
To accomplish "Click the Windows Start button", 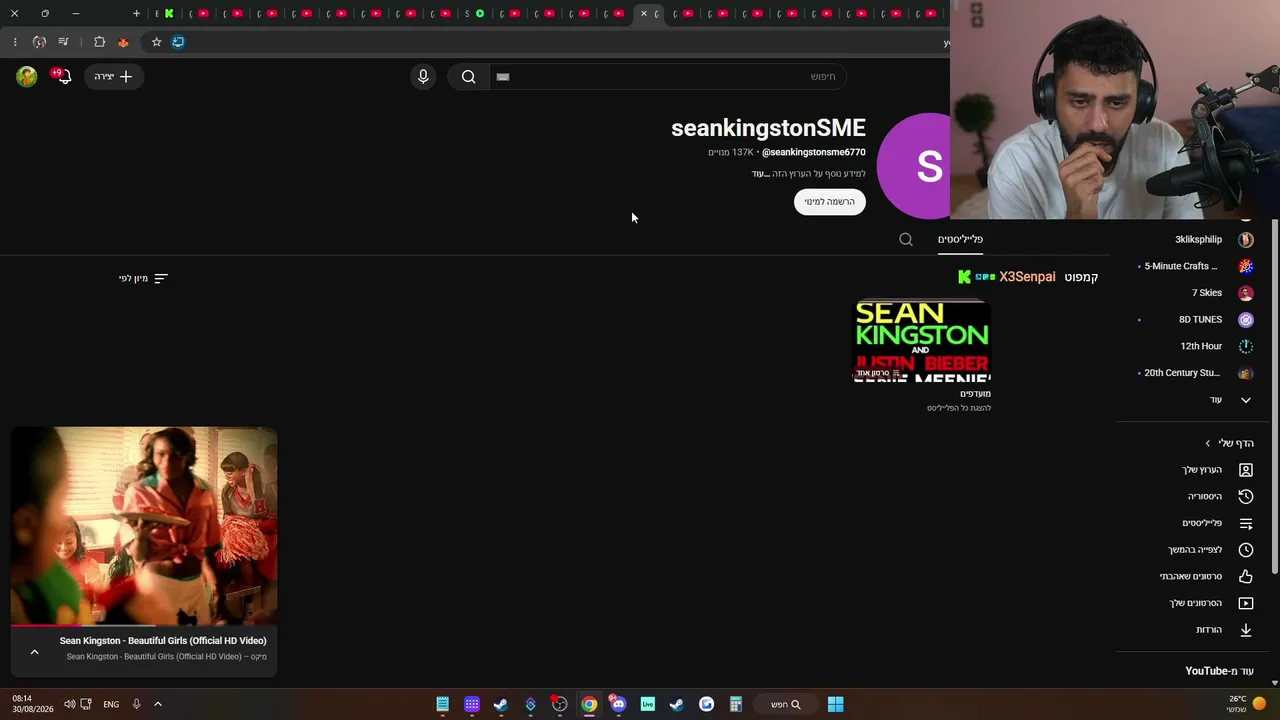I will (835, 704).
